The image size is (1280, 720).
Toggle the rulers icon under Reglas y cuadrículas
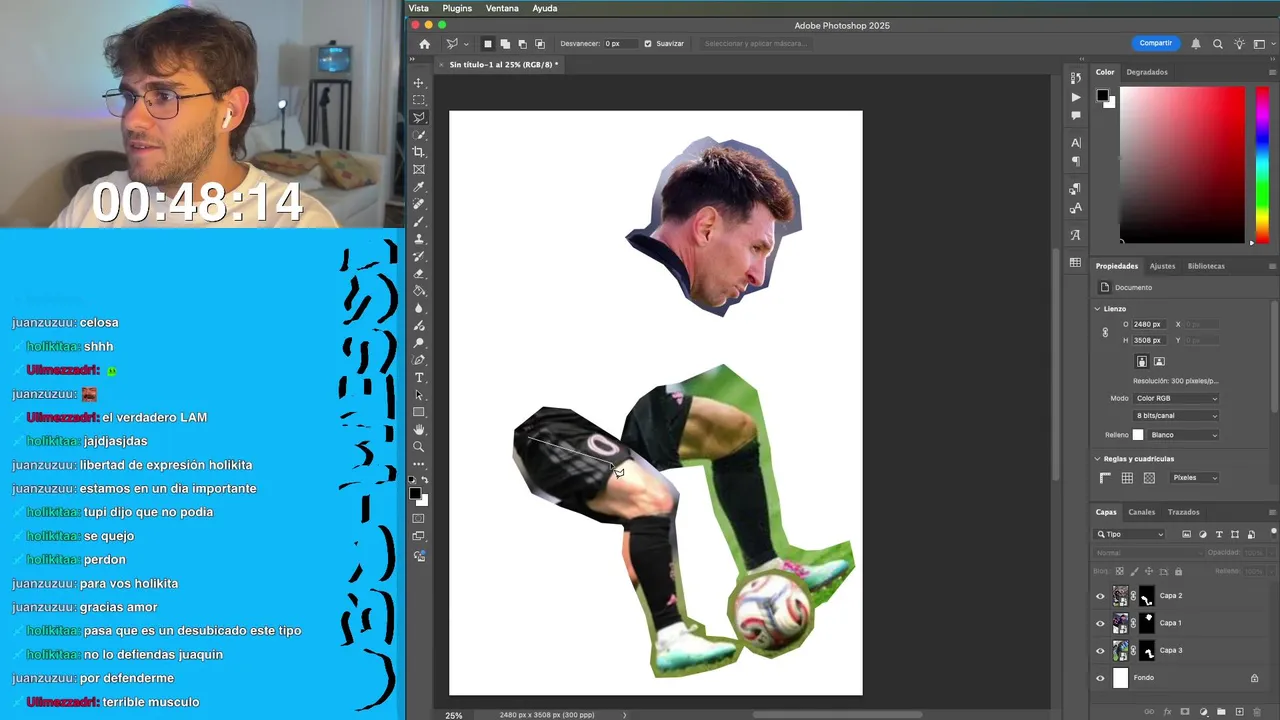click(1105, 478)
